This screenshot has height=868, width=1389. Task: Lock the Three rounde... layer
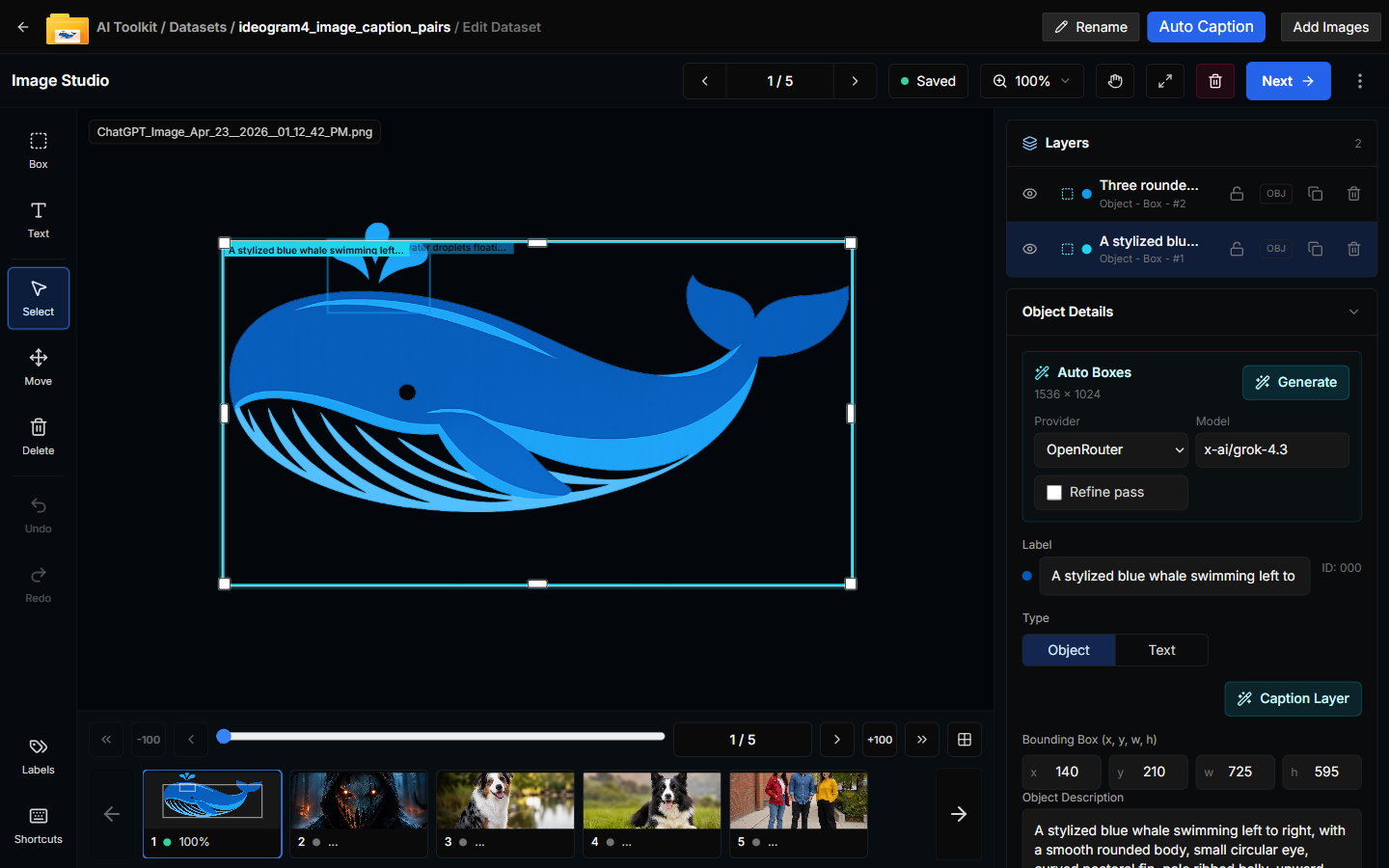1237,194
